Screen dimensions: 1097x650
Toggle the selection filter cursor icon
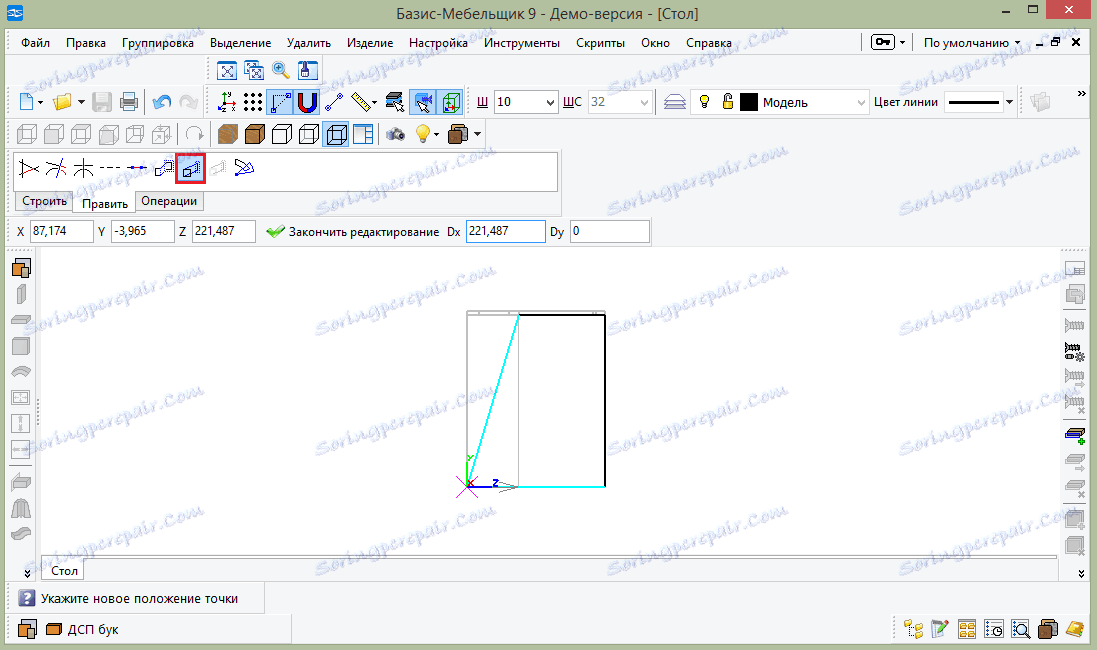click(423, 102)
